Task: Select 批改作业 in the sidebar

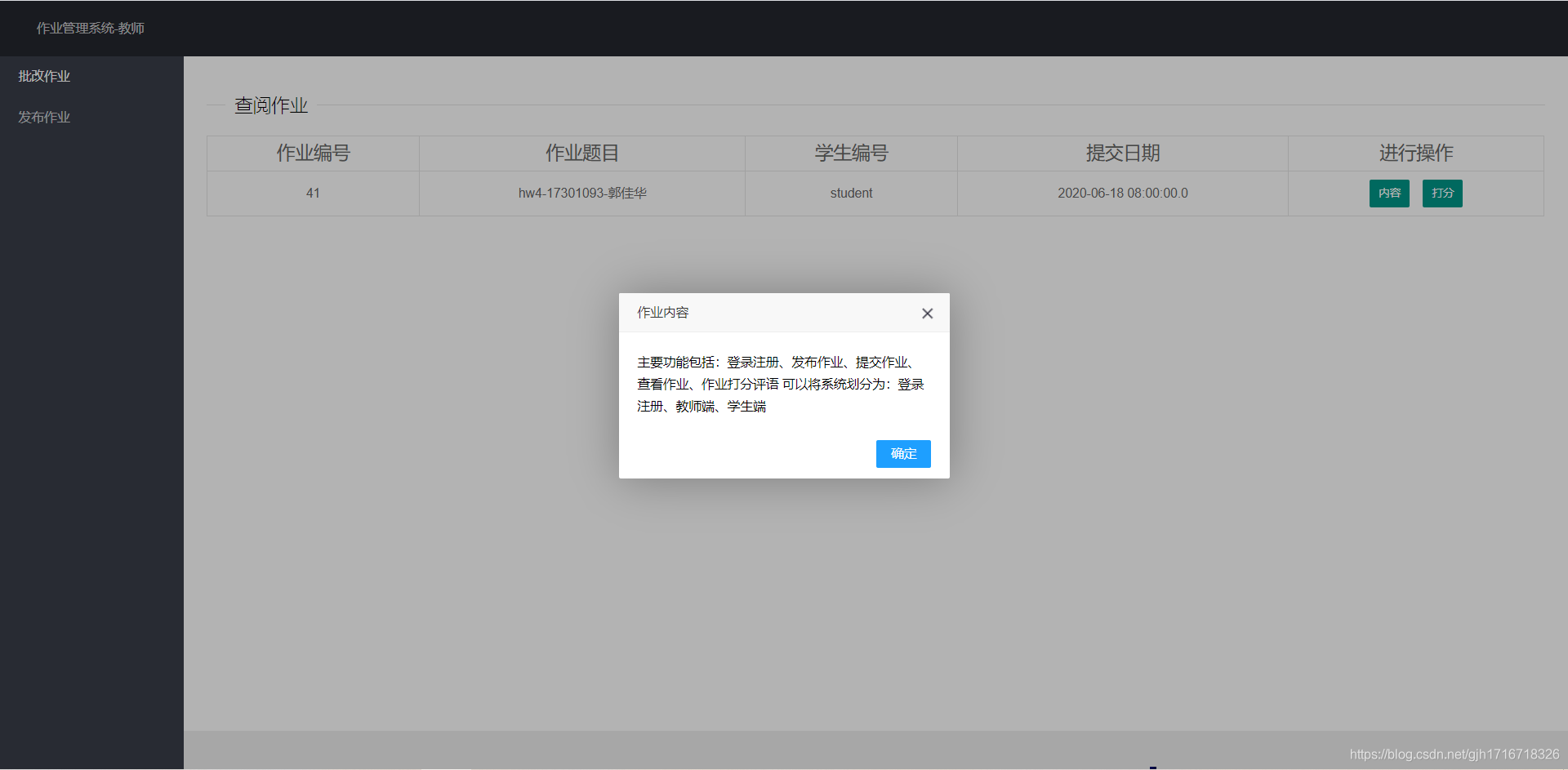Action: click(x=44, y=75)
